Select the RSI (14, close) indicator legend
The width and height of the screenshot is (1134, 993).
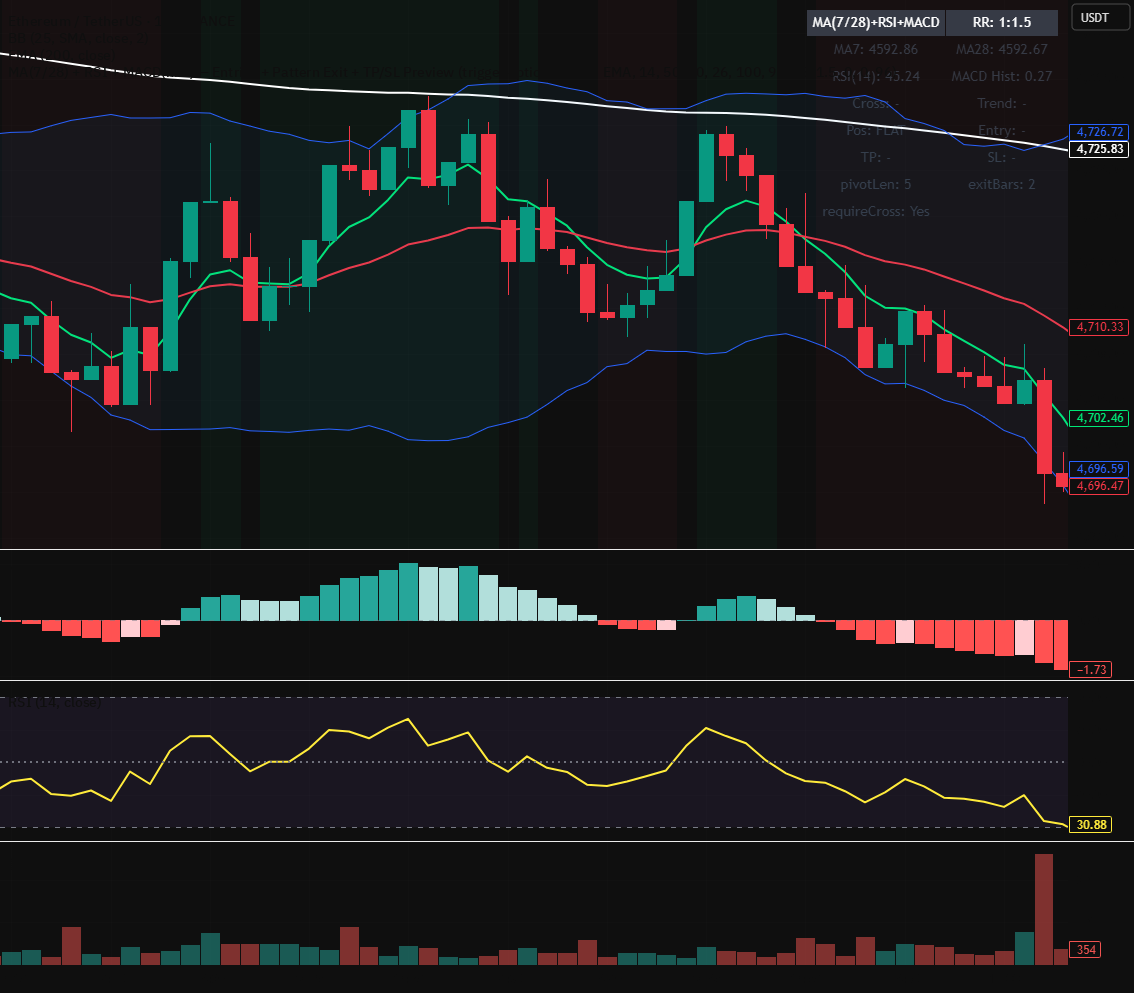pyautogui.click(x=55, y=702)
